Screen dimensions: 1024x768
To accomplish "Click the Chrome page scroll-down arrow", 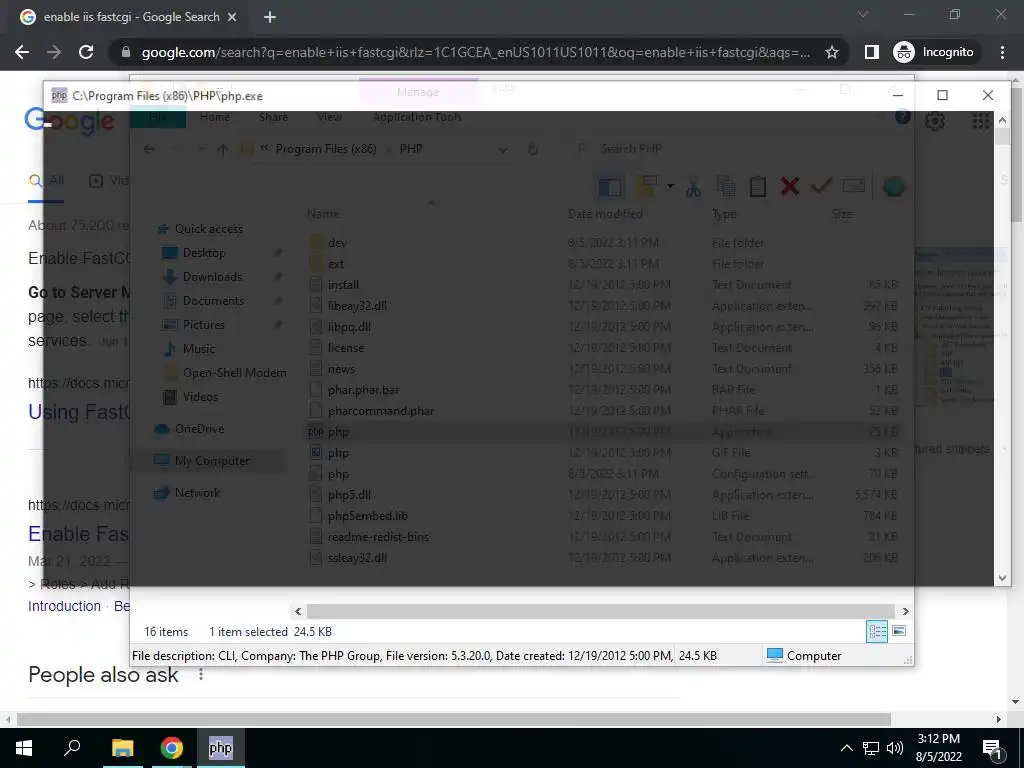I will point(1016,702).
